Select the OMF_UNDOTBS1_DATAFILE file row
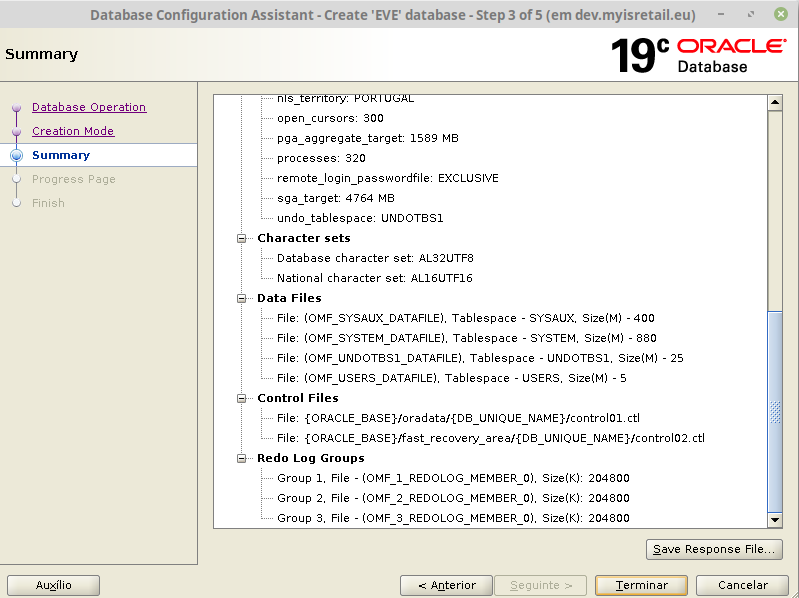 [480, 358]
